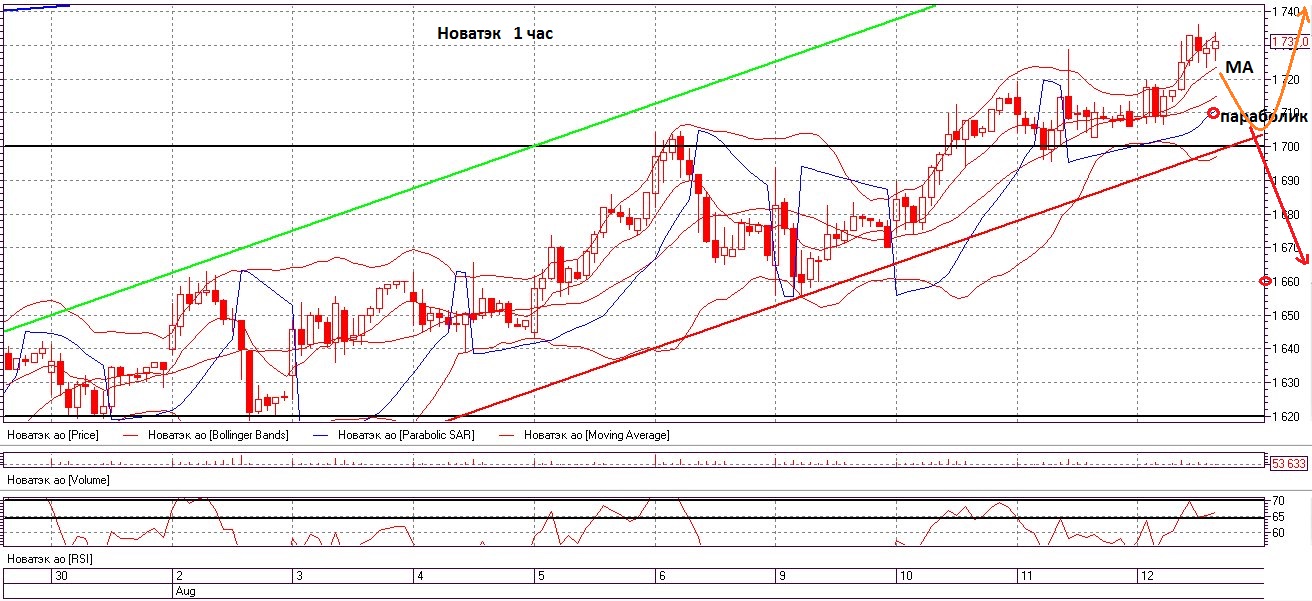Click the 'MA' annotation label
The height and width of the screenshot is (601, 1312).
pyautogui.click(x=1239, y=67)
